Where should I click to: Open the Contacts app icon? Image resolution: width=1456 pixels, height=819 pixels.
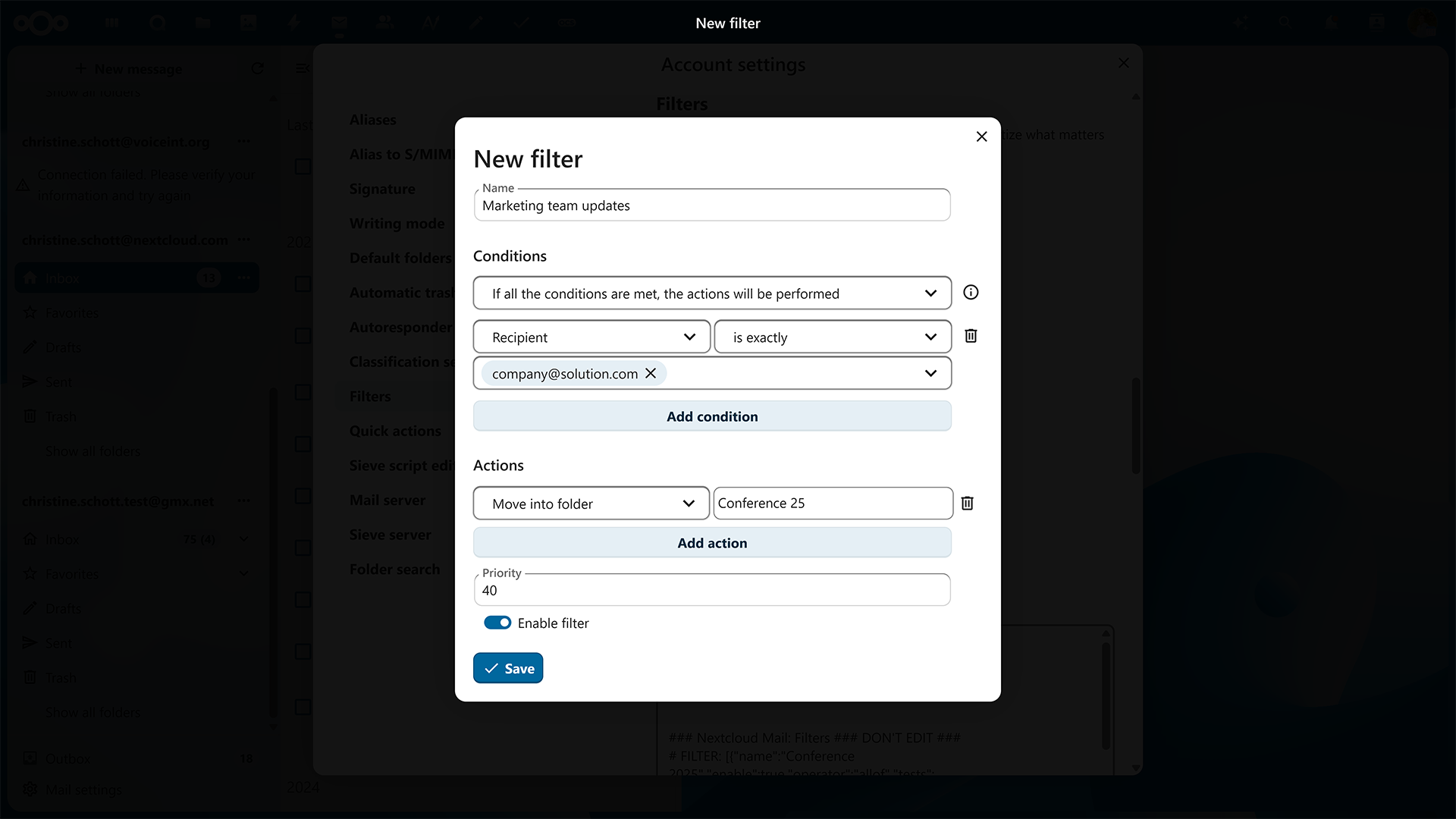pos(384,23)
